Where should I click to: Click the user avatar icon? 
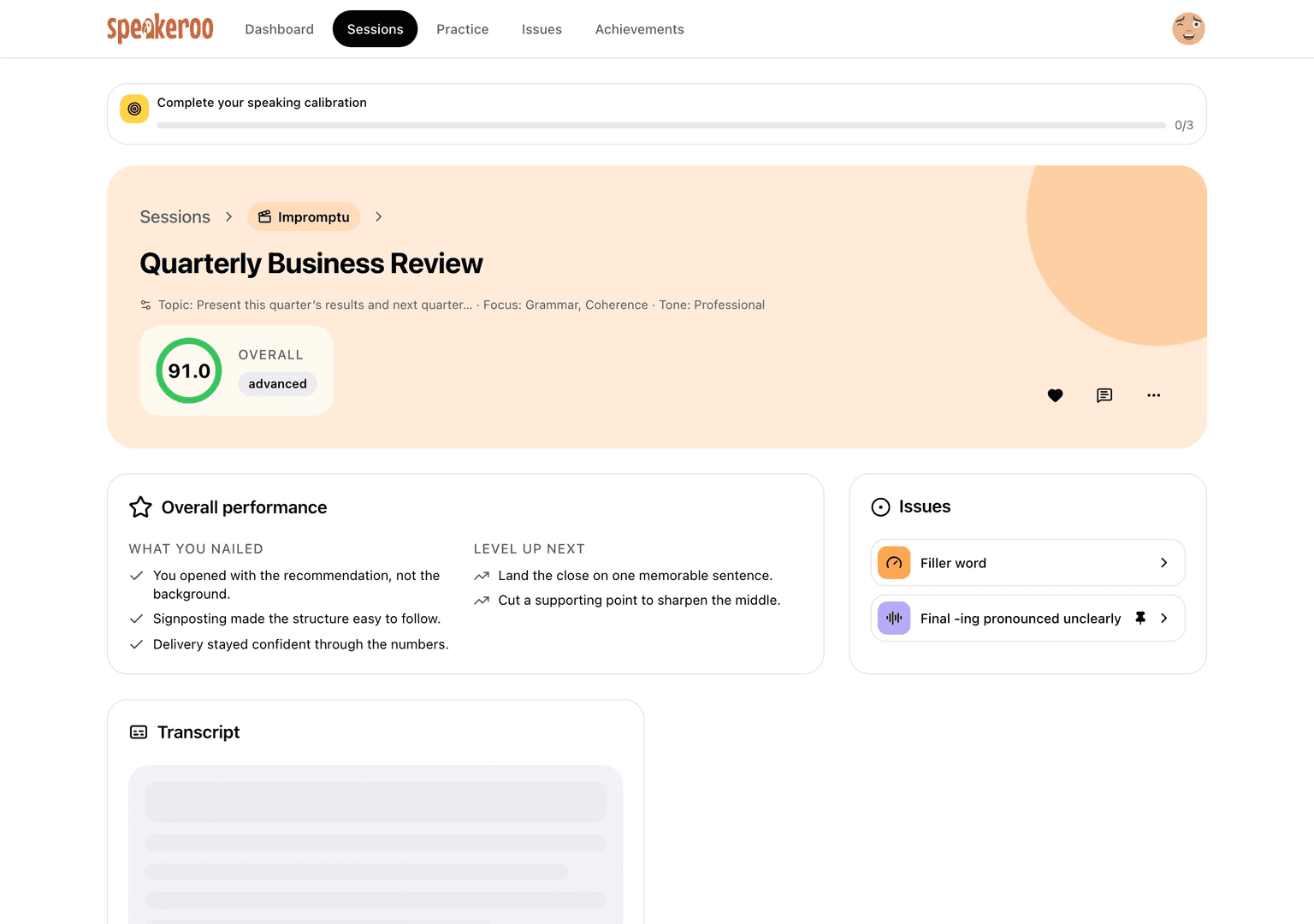coord(1188,29)
